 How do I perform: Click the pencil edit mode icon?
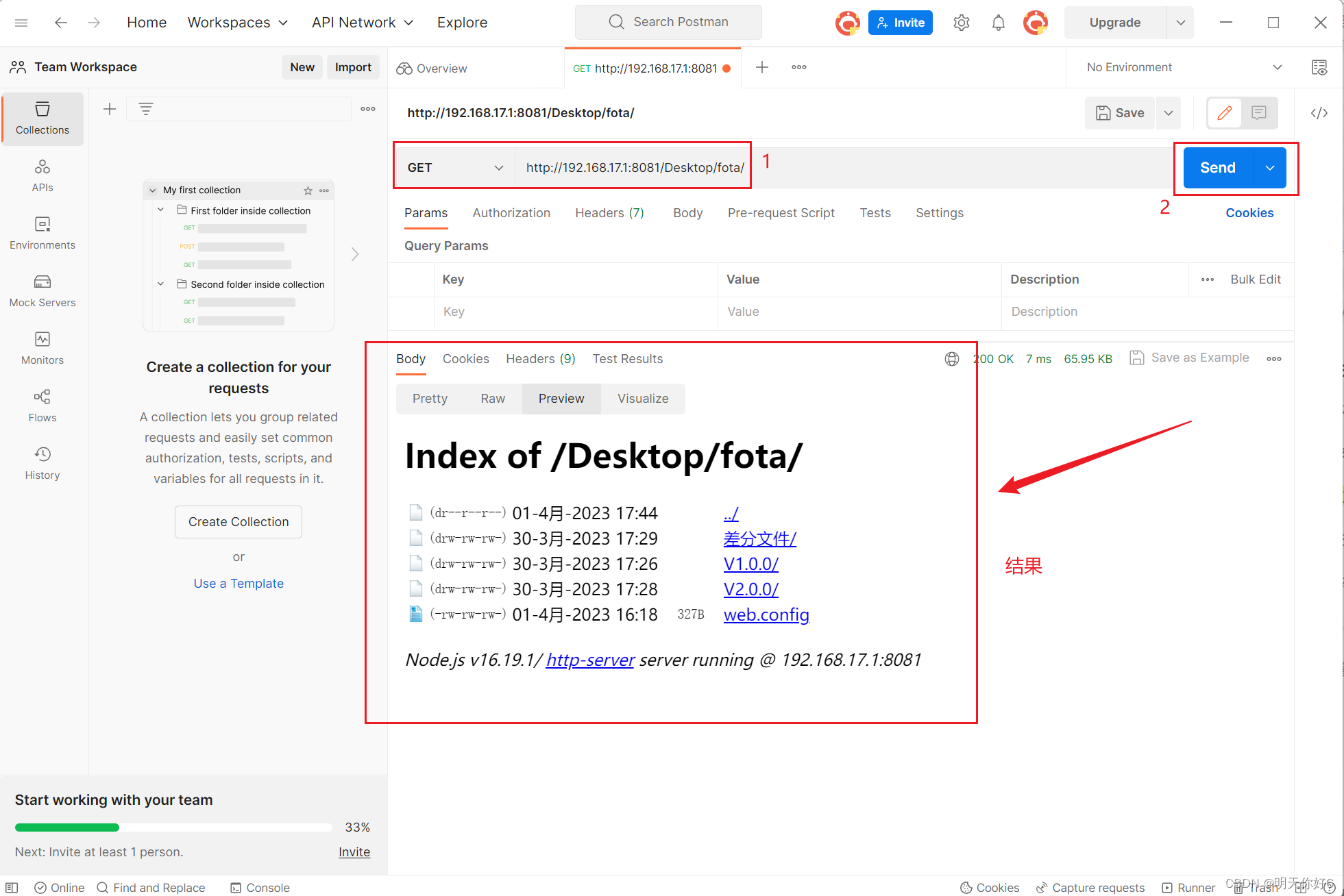click(1225, 113)
